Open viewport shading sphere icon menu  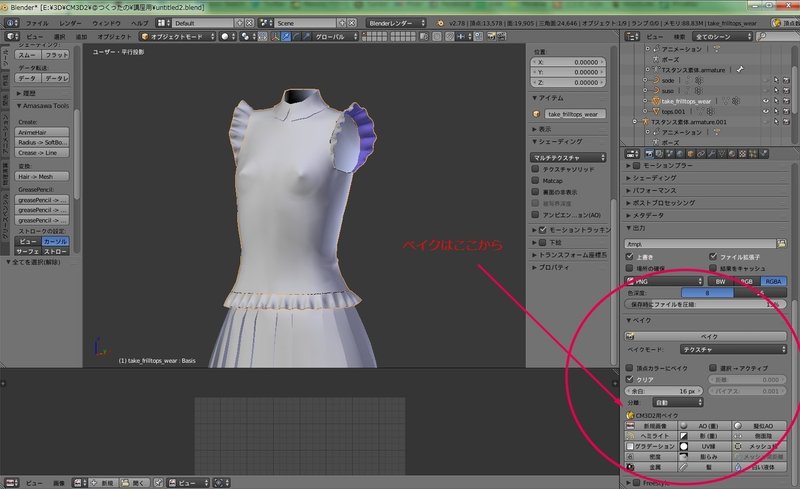(227, 37)
